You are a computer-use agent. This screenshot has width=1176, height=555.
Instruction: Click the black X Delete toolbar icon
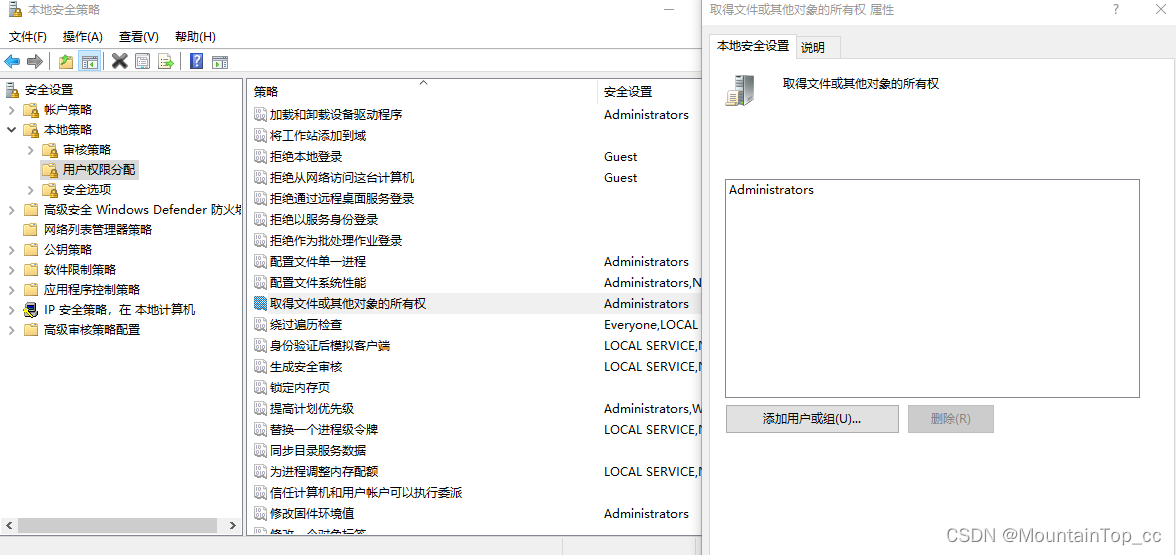pyautogui.click(x=119, y=62)
